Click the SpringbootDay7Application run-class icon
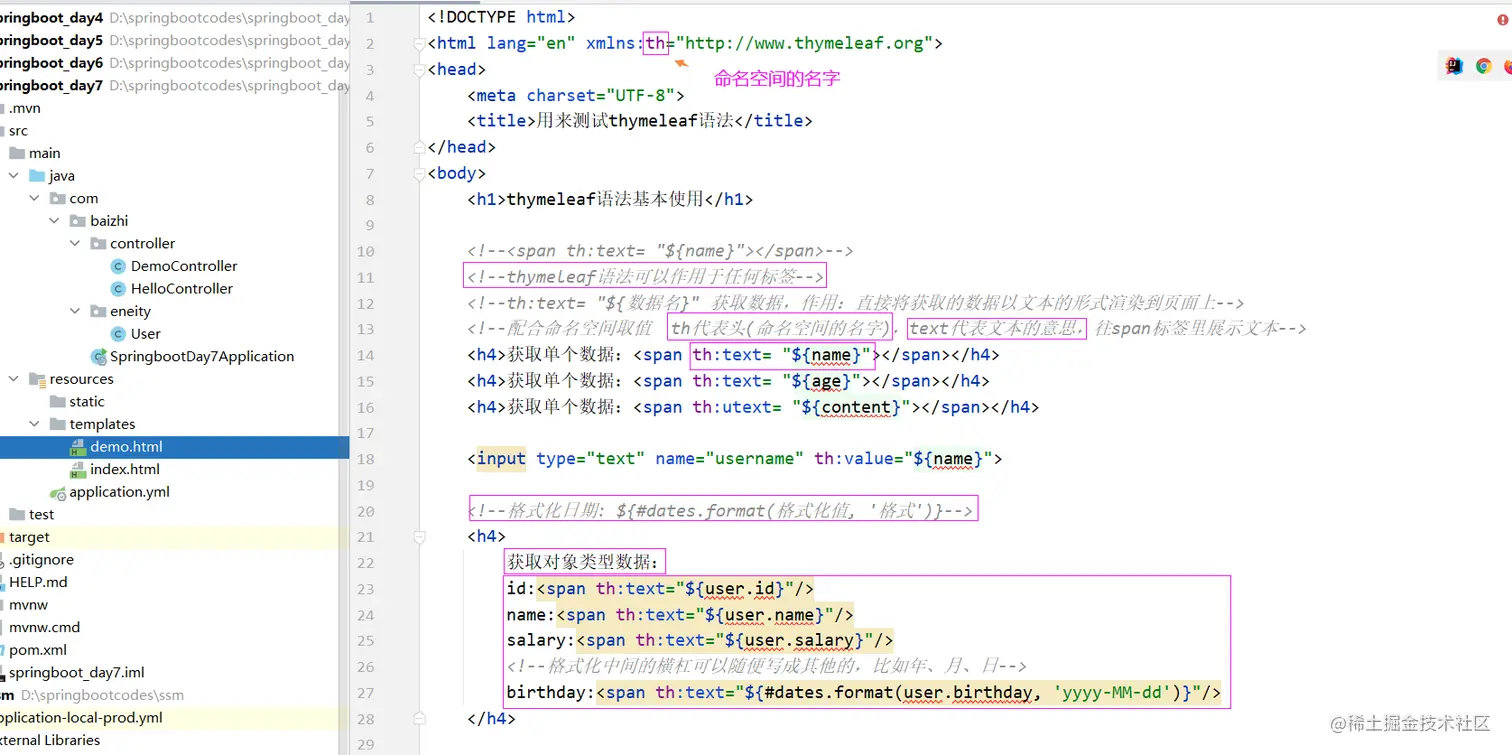Viewport: 1512px width, 755px height. 98,357
